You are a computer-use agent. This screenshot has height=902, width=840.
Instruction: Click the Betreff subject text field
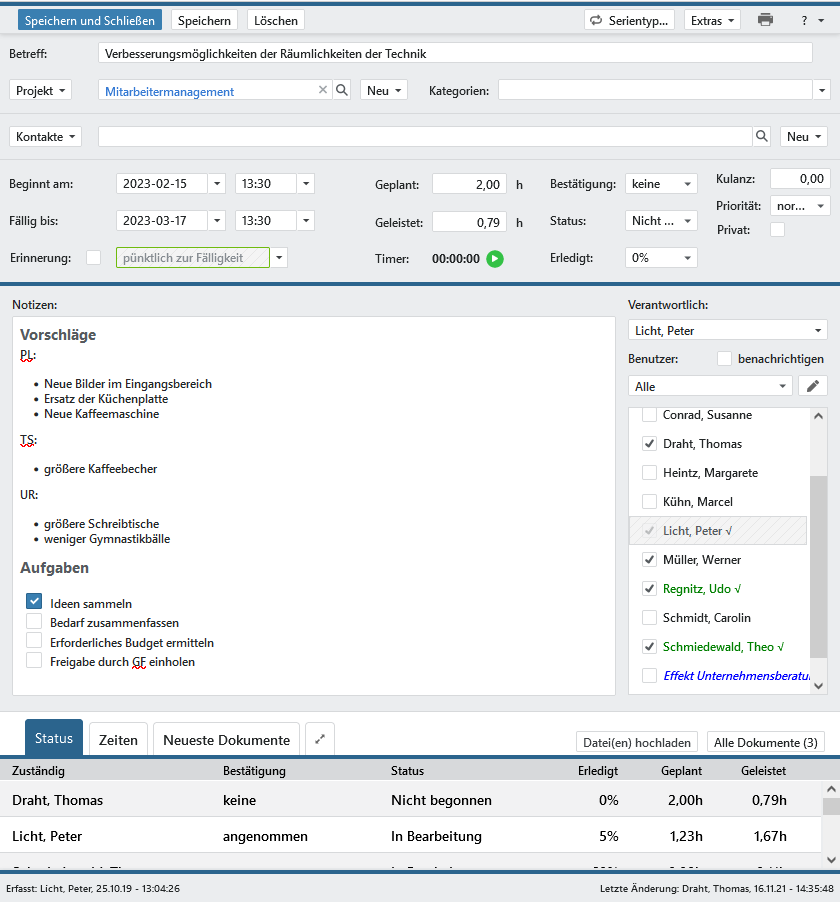pos(455,54)
